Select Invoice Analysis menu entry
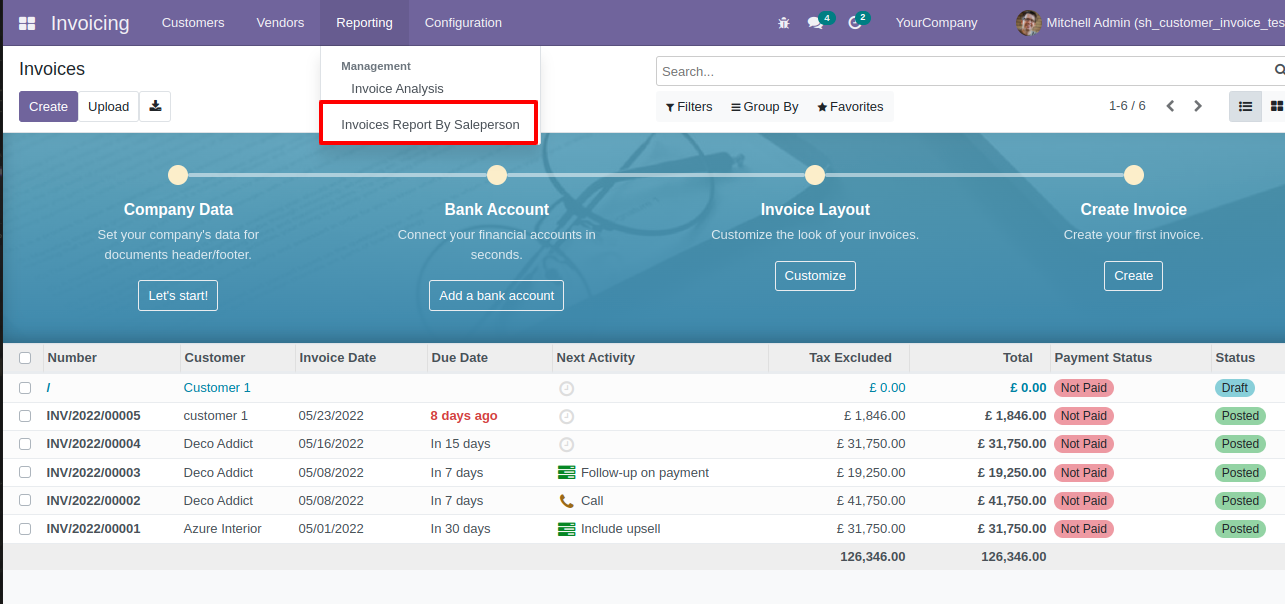1285x604 pixels. coord(397,89)
